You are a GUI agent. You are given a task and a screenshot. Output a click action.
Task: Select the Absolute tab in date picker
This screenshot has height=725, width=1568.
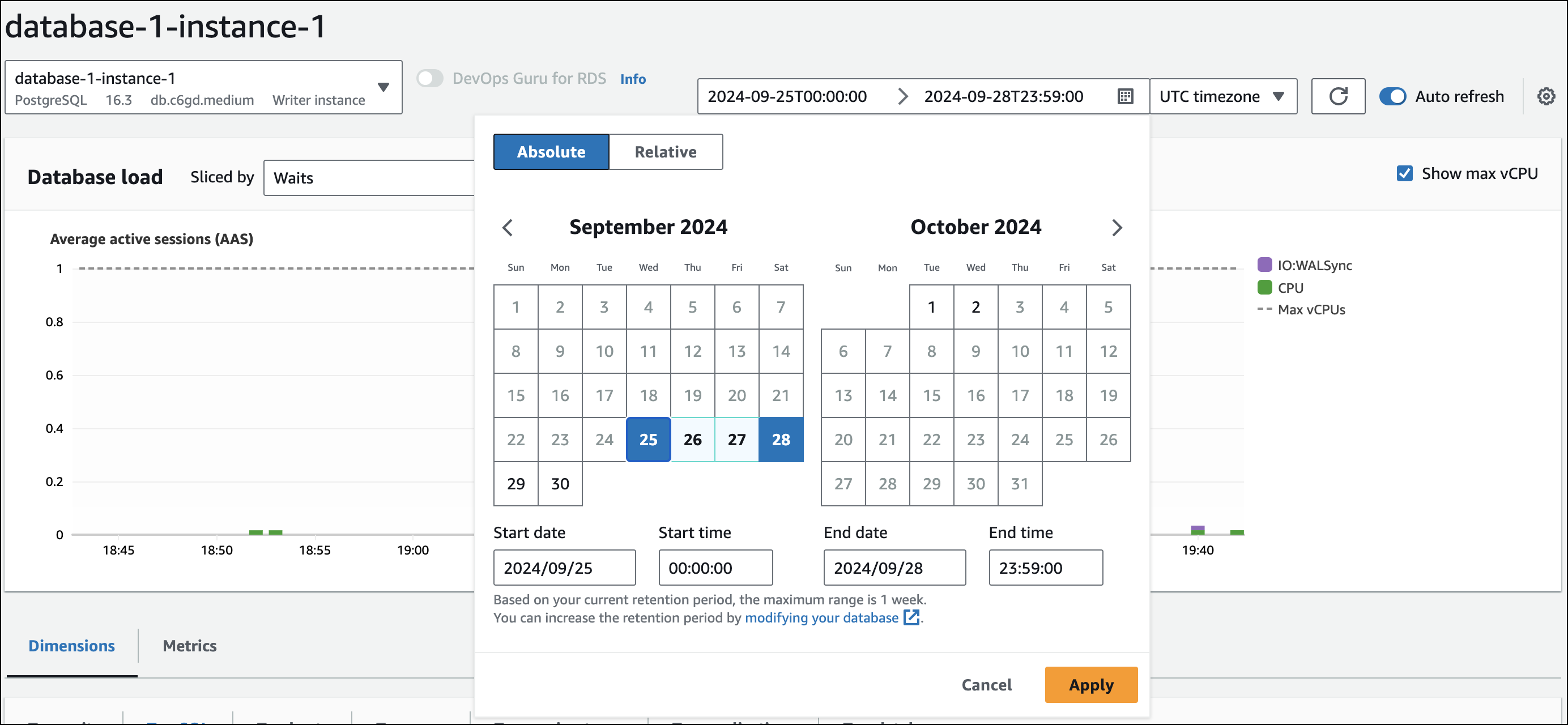tap(550, 151)
